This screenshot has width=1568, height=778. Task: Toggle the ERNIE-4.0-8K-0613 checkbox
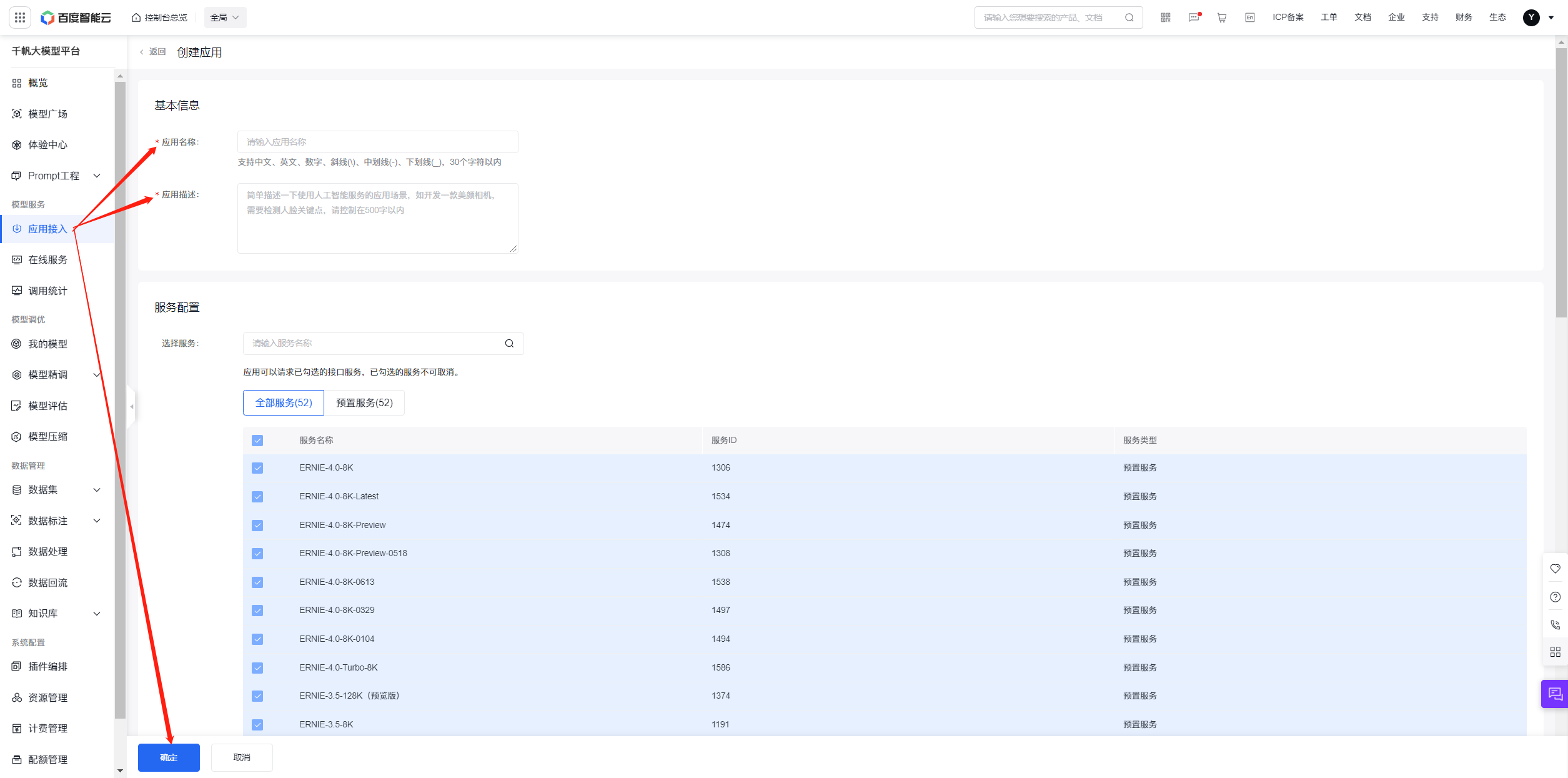257,582
